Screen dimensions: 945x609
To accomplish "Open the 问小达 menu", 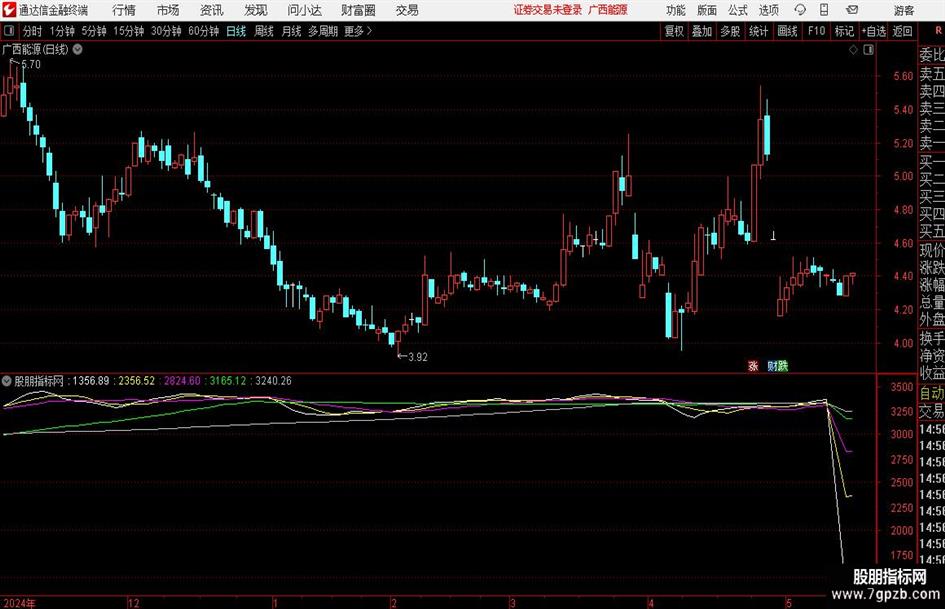I will [x=304, y=10].
